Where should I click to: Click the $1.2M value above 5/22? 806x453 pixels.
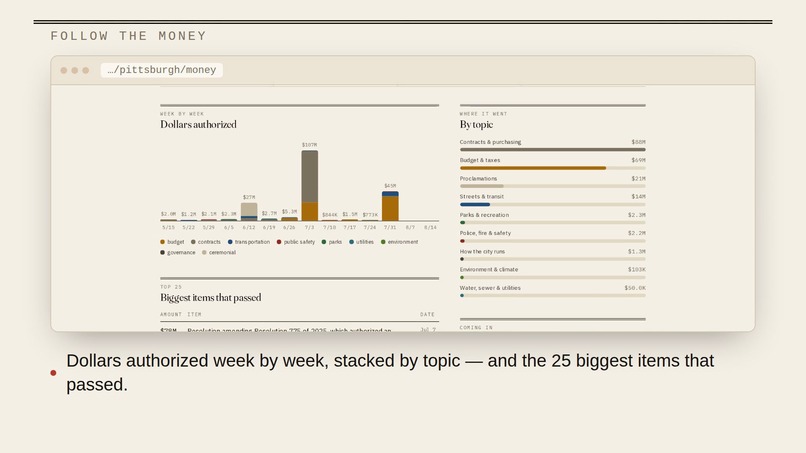(188, 214)
